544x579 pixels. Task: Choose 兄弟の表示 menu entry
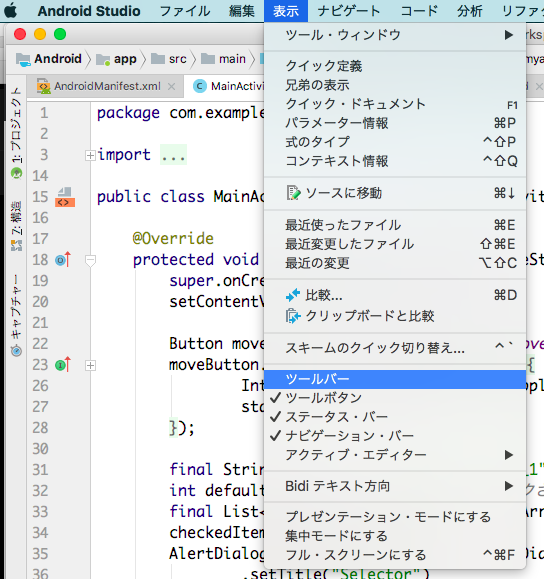395,85
